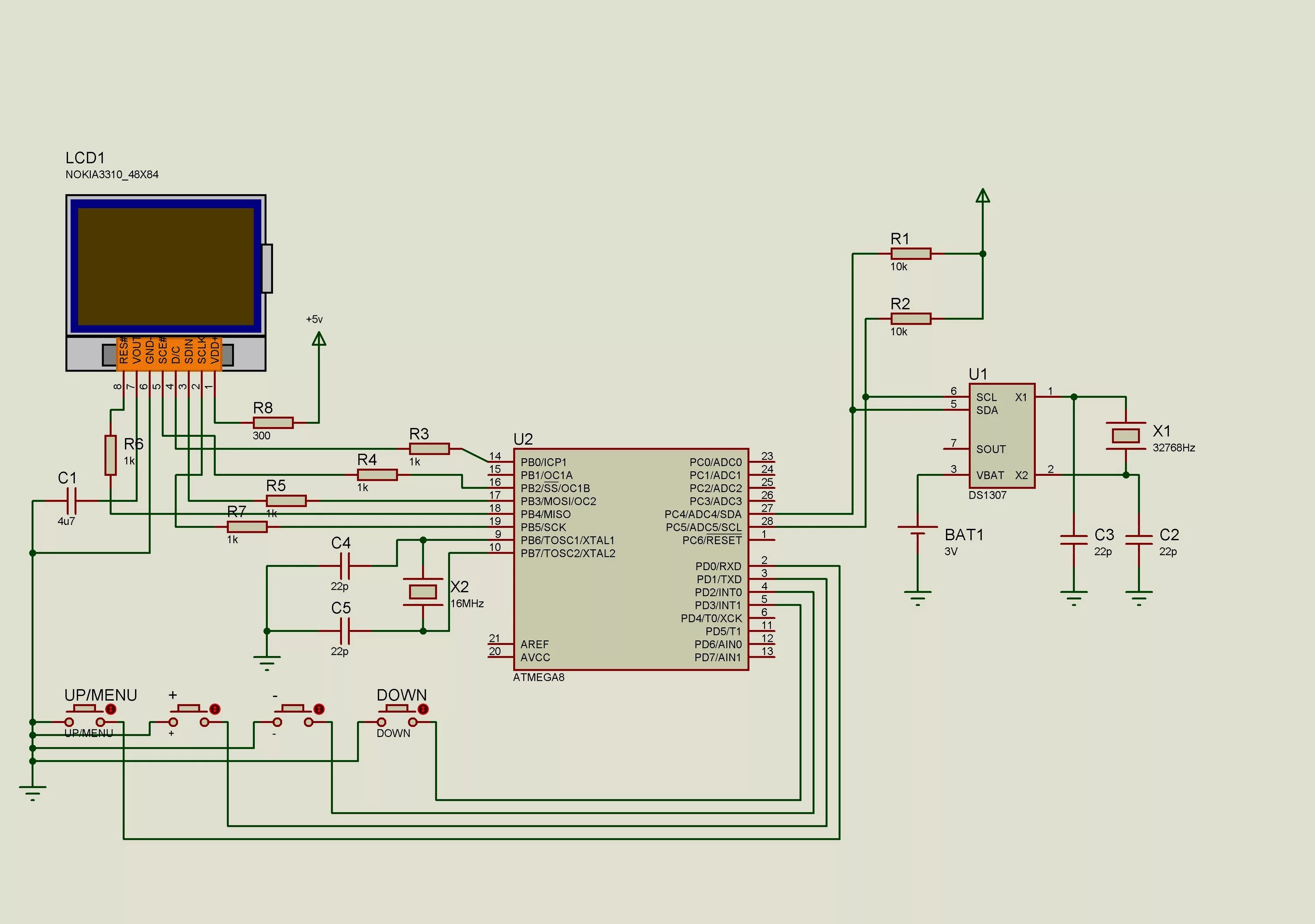Click the DOWN pushbutton switch body
This screenshot has height=924, width=1315.
coord(397,715)
